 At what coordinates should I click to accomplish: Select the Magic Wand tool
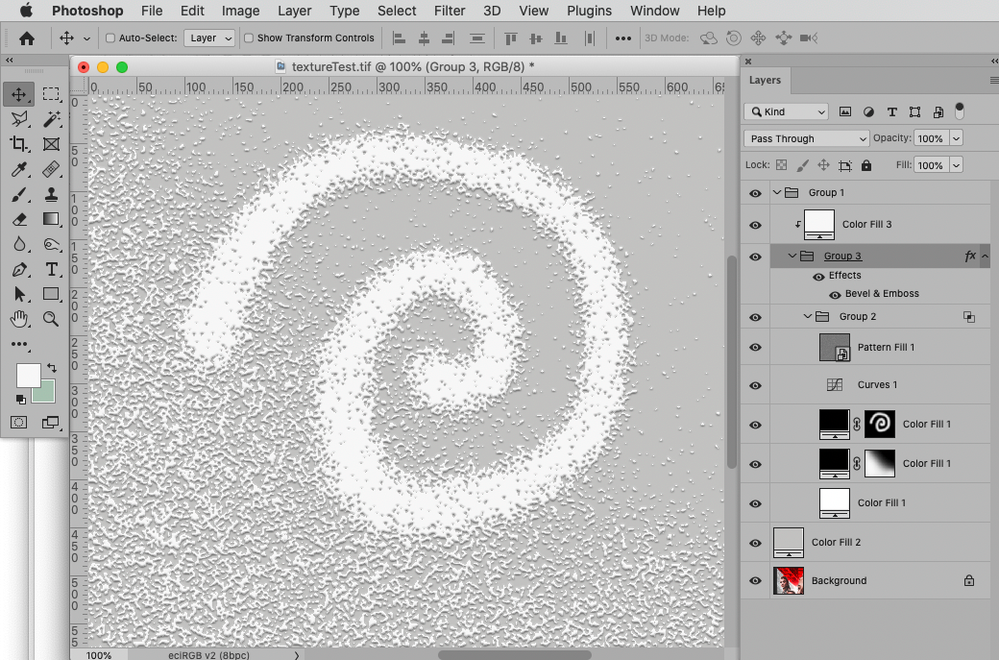point(51,119)
